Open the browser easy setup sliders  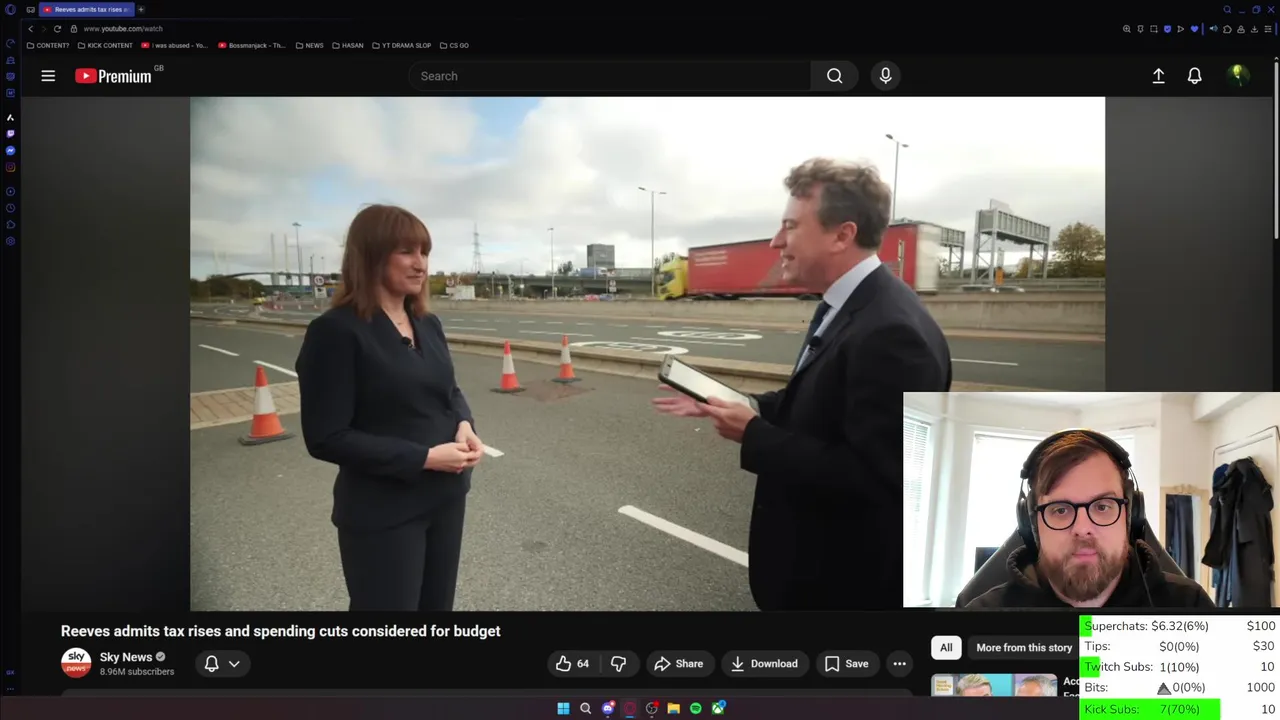click(x=1268, y=29)
